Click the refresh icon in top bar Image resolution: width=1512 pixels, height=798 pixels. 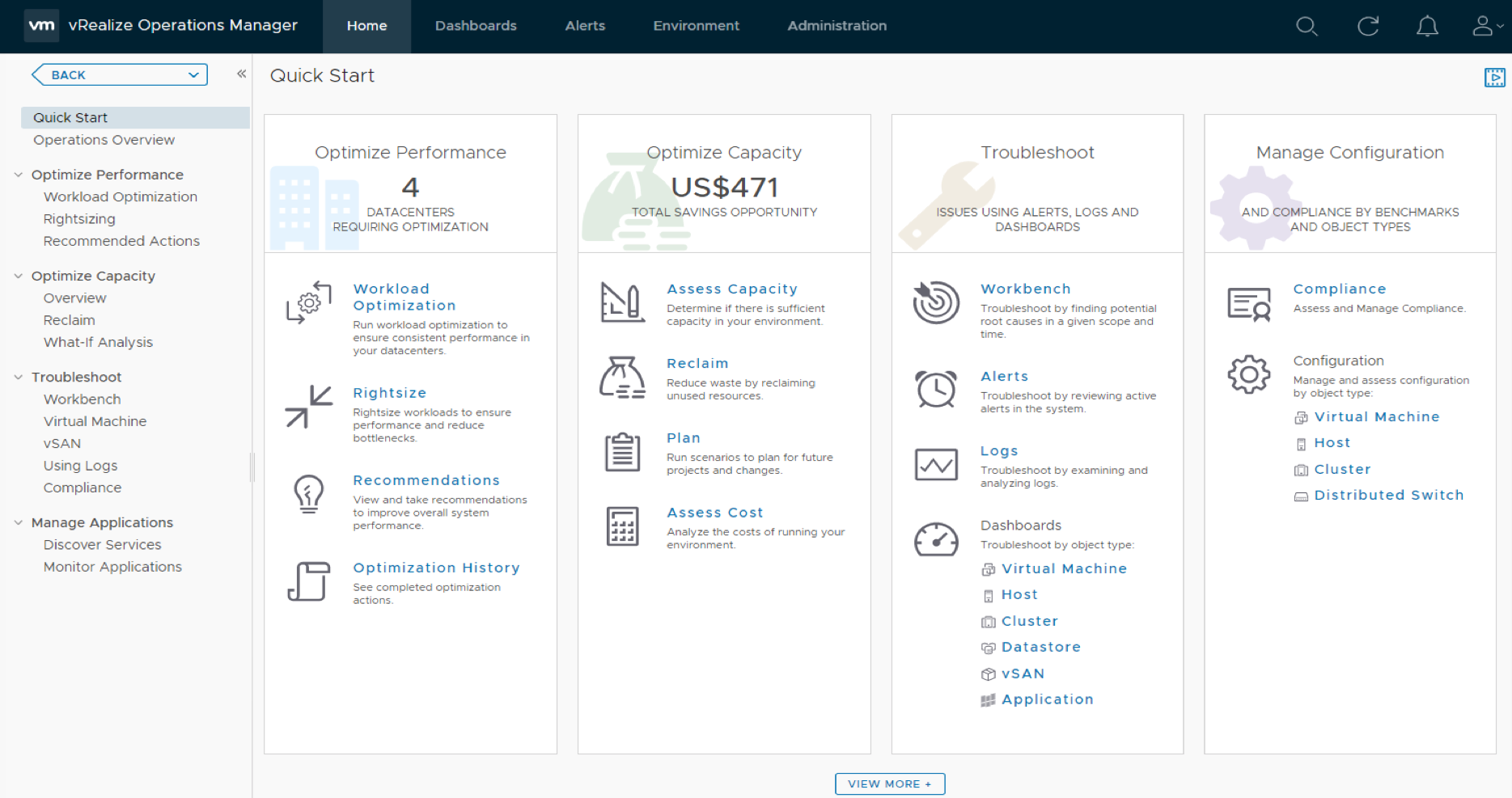pos(1368,27)
